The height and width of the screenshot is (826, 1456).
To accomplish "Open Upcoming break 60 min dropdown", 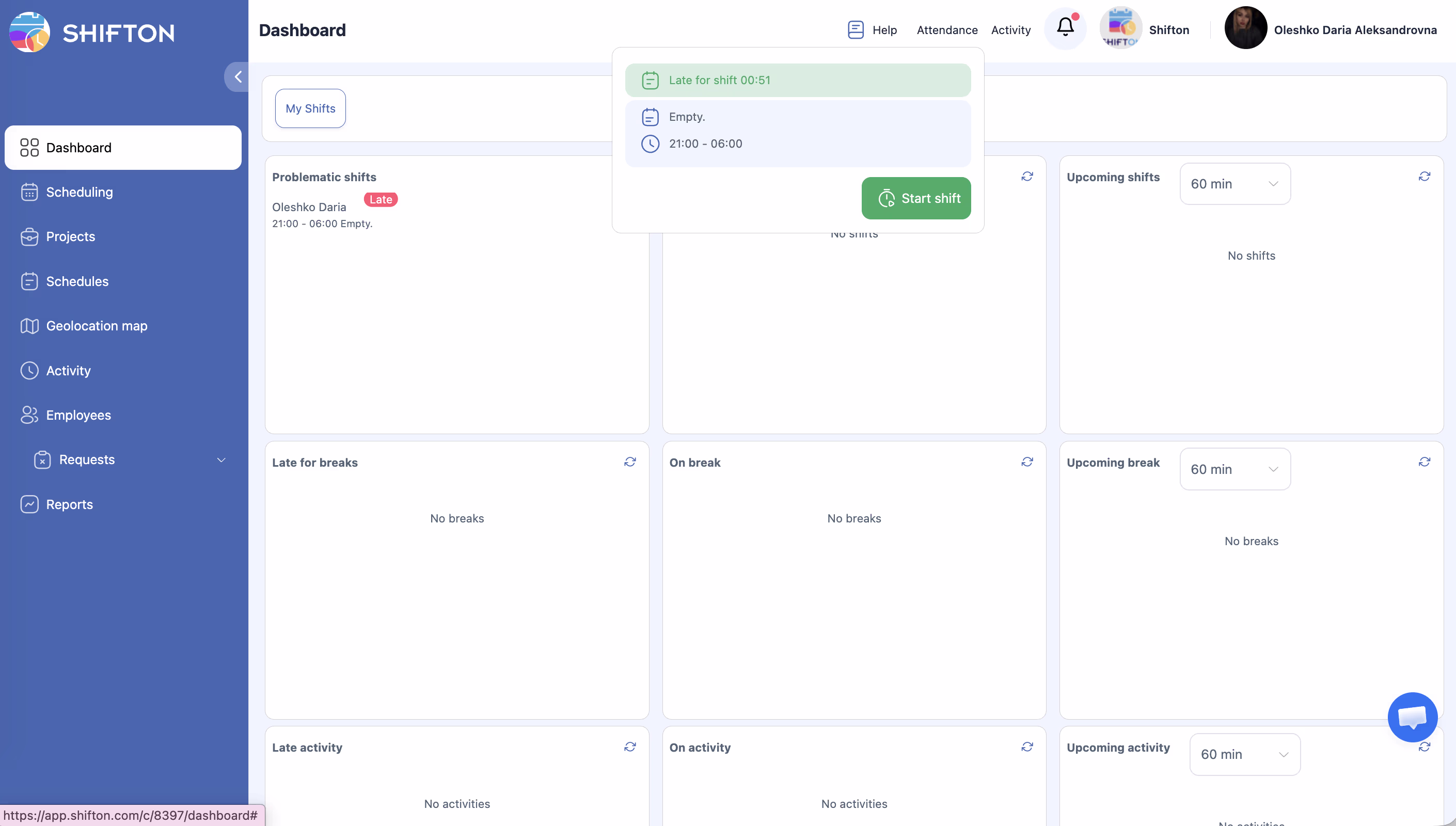I will (x=1234, y=469).
